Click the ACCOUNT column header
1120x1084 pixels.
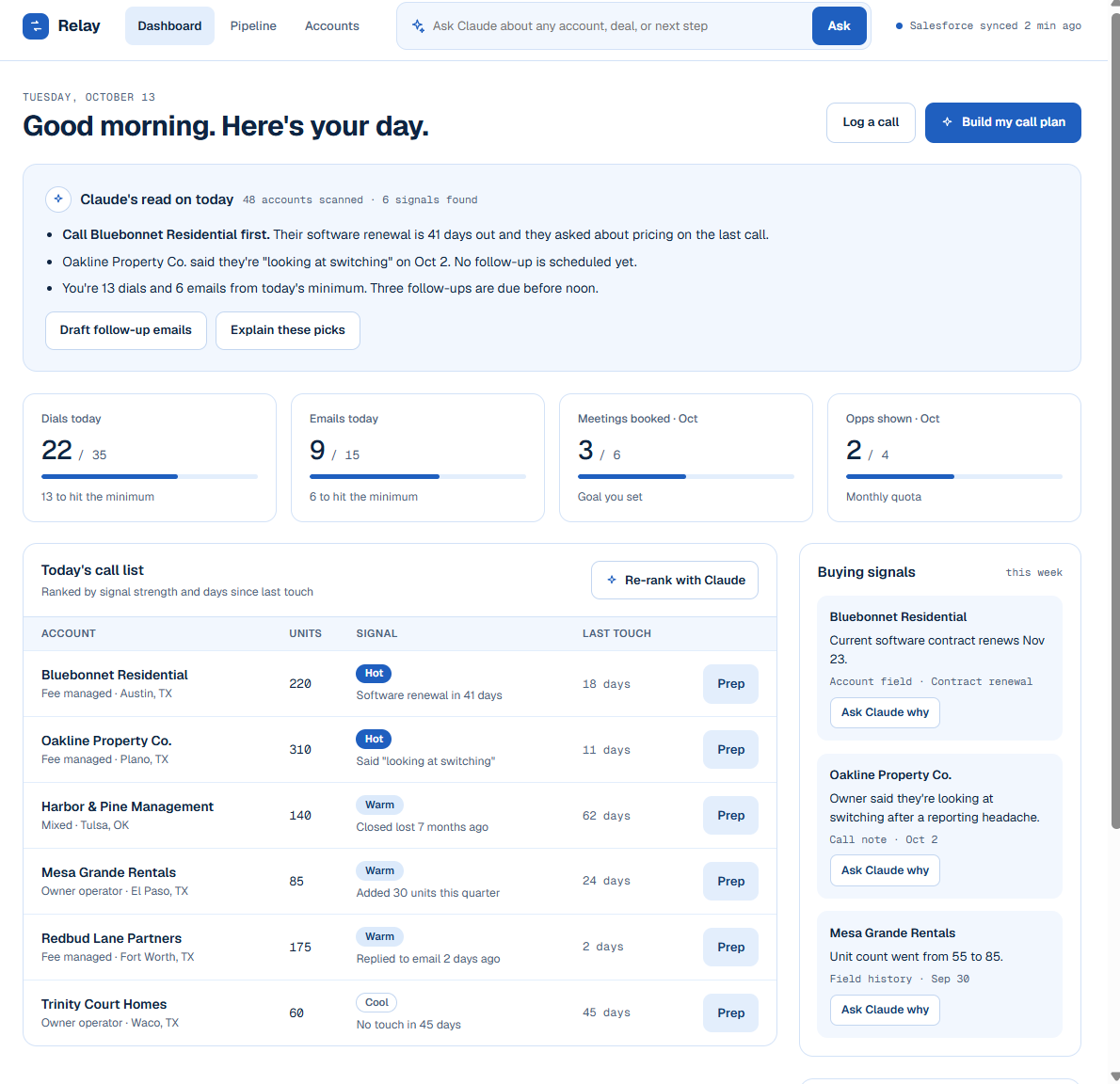click(x=69, y=633)
